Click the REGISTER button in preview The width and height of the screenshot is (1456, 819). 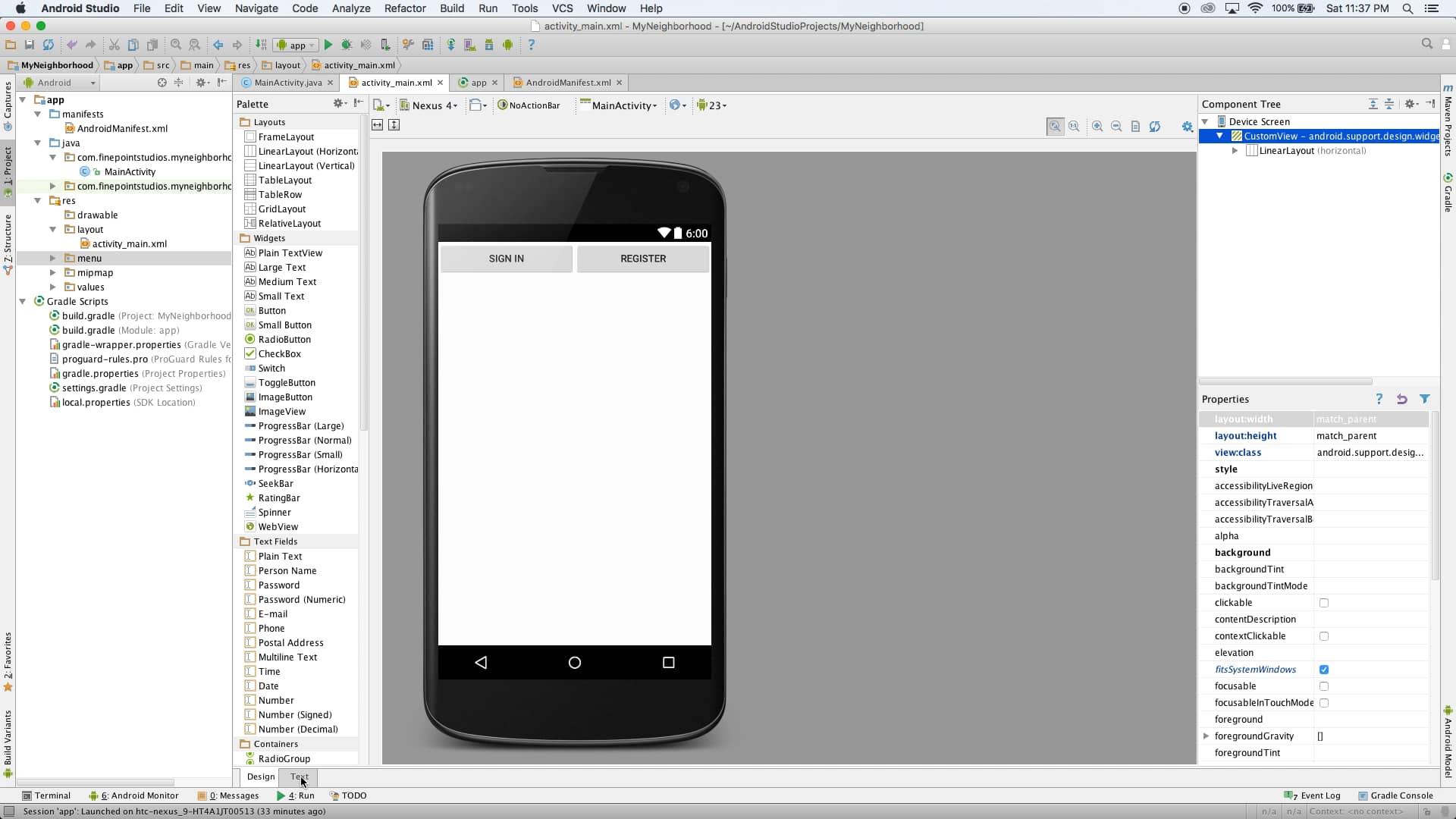643,259
